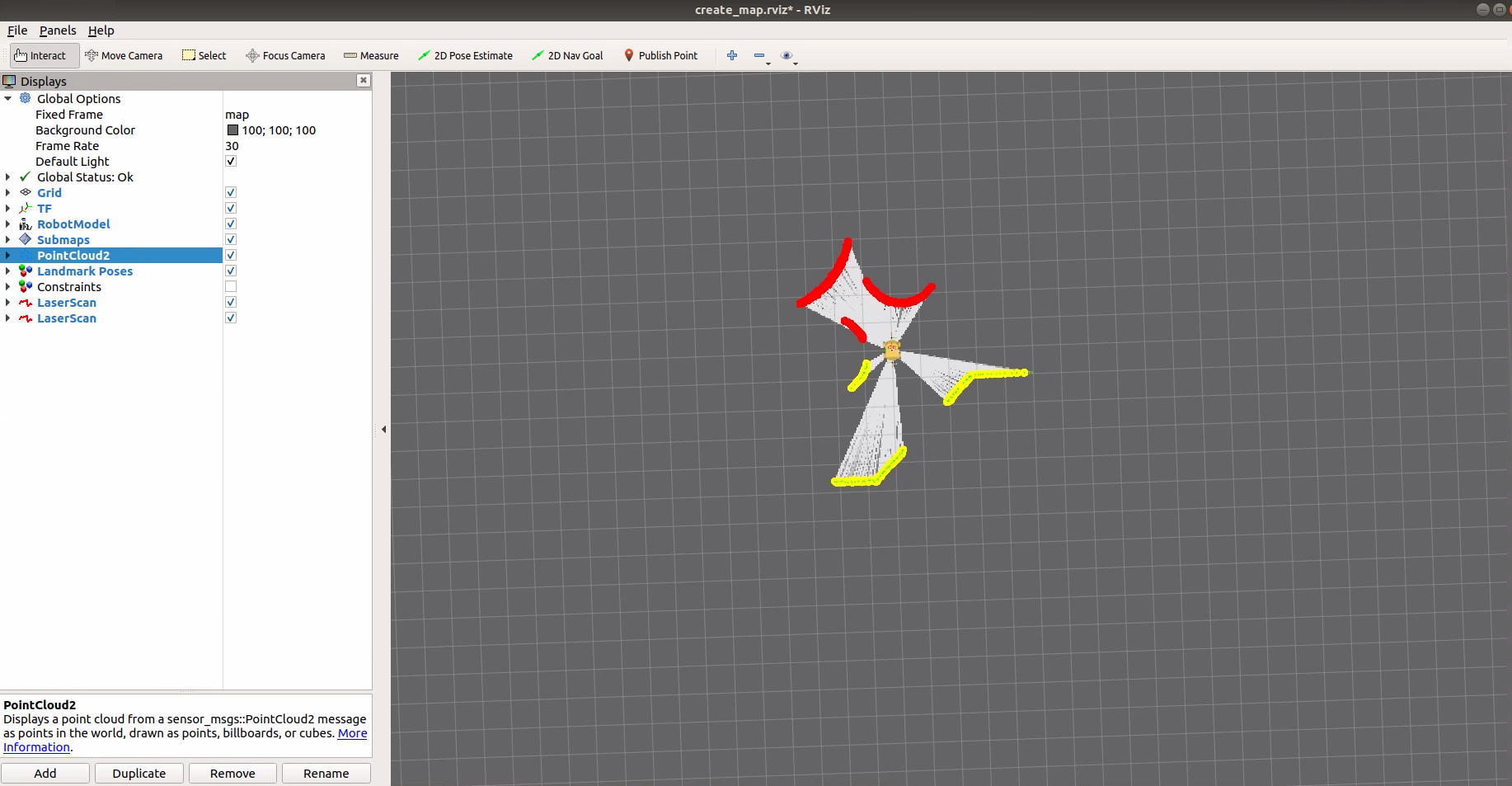1512x786 pixels.
Task: Open the File menu
Action: pyautogui.click(x=17, y=31)
